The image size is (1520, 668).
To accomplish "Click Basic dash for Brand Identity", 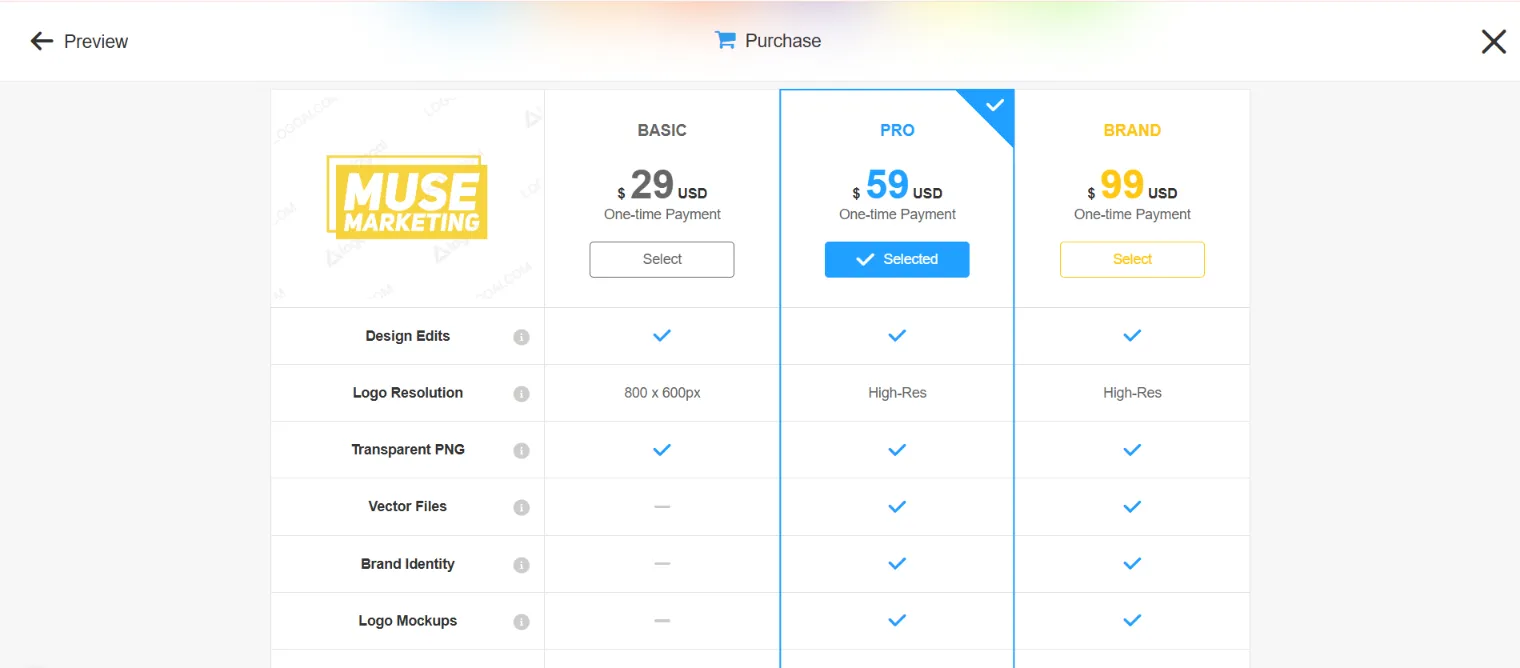I will (x=662, y=564).
